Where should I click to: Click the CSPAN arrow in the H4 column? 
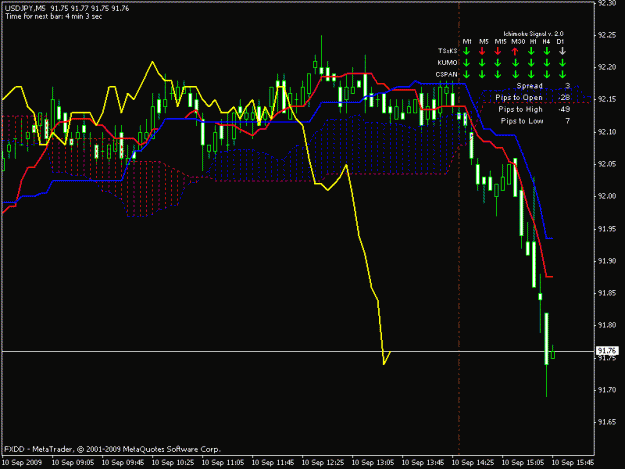547,74
